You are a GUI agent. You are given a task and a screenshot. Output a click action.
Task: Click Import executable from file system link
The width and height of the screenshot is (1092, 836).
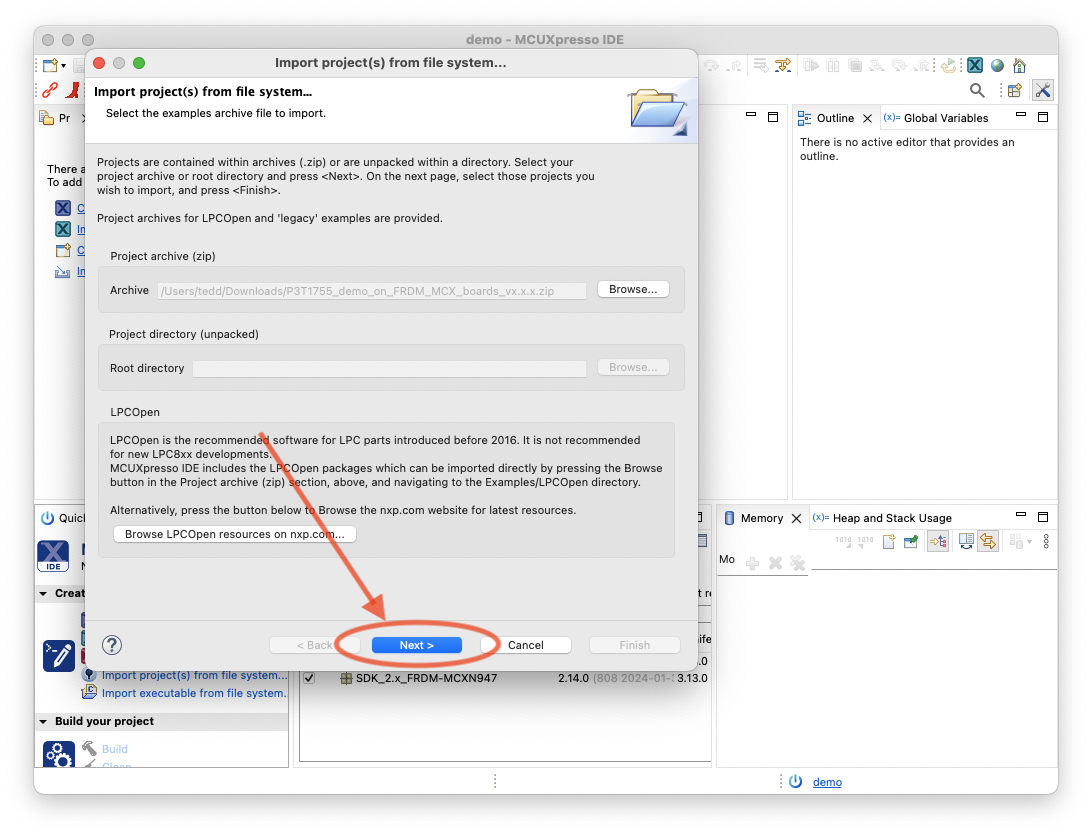pos(194,693)
